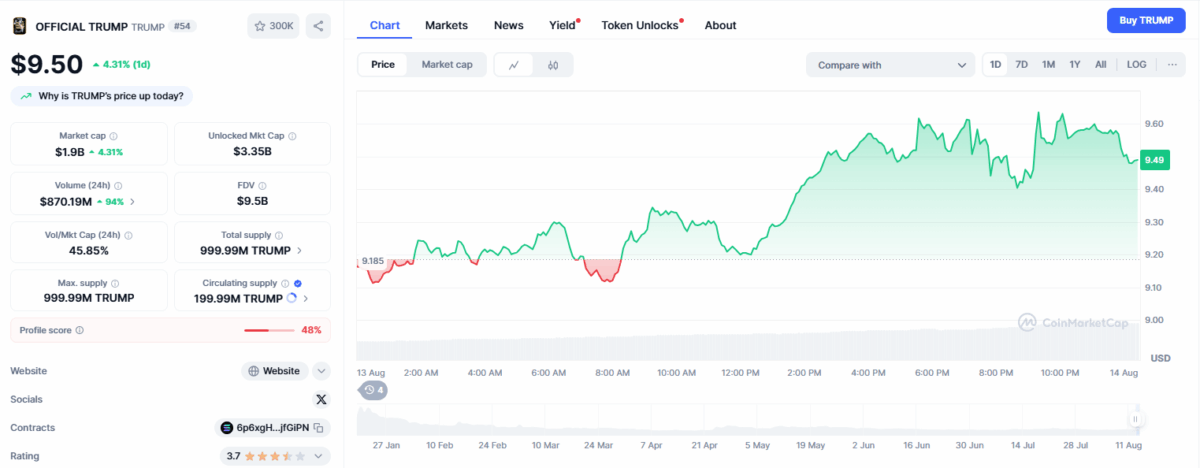Click the Buy TRUMP button

point(1146,20)
